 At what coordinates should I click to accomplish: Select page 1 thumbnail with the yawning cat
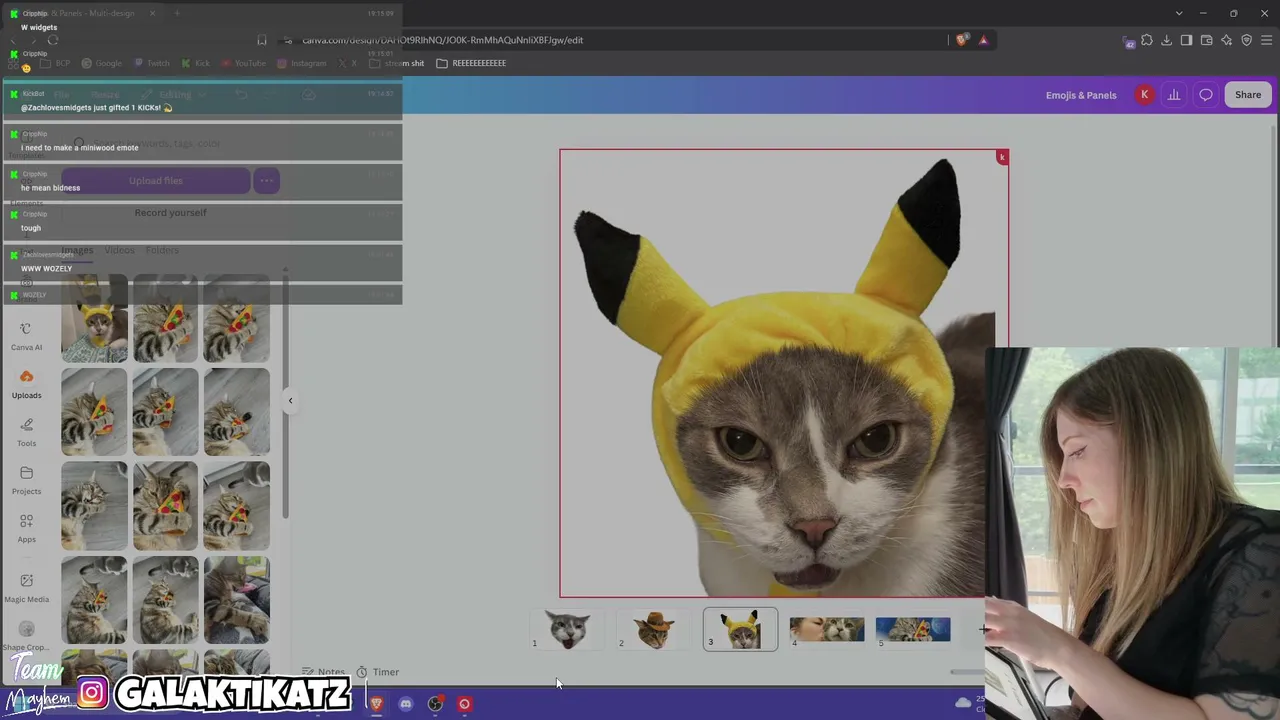pos(567,629)
